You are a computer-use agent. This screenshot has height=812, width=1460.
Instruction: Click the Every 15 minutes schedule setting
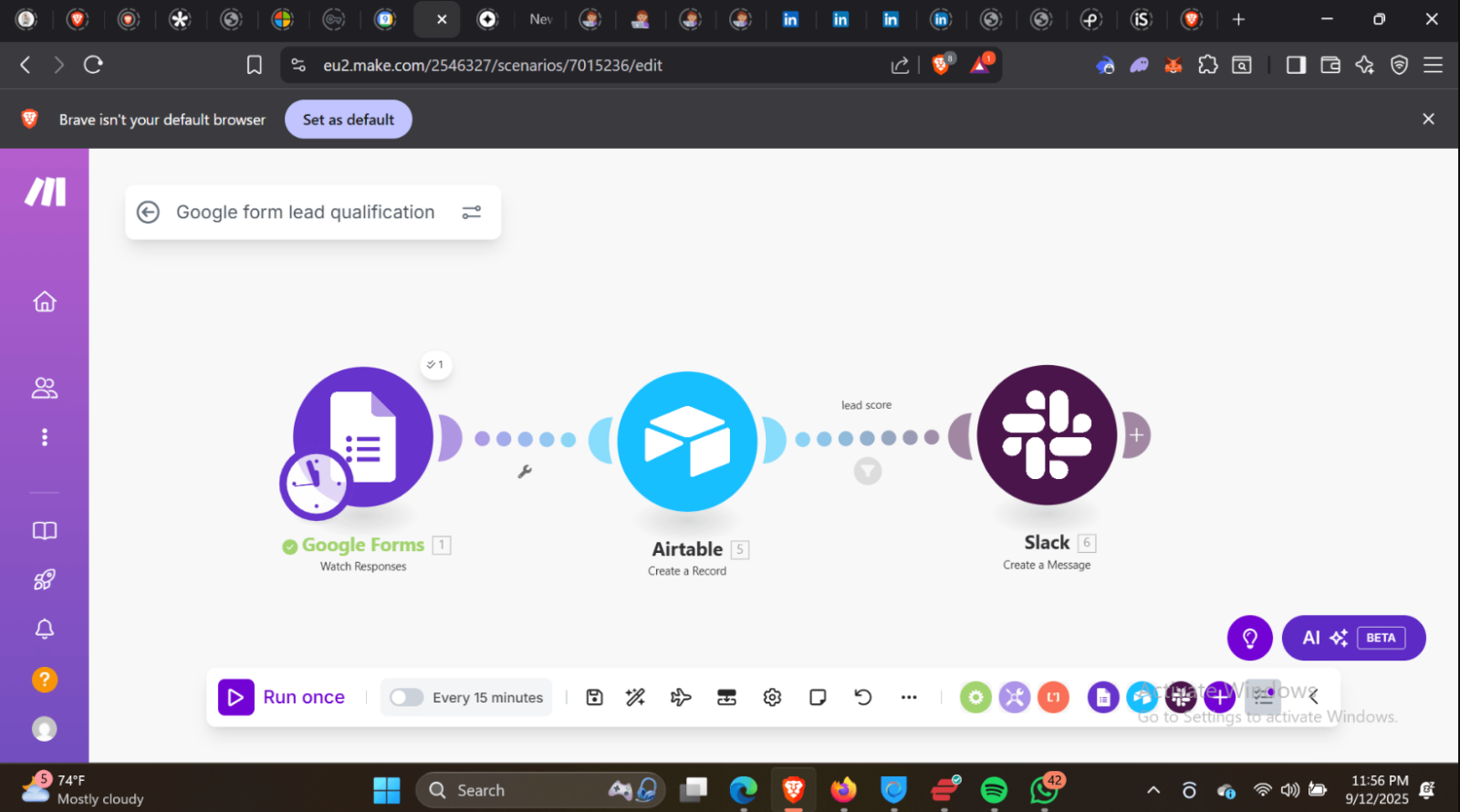[x=488, y=698]
